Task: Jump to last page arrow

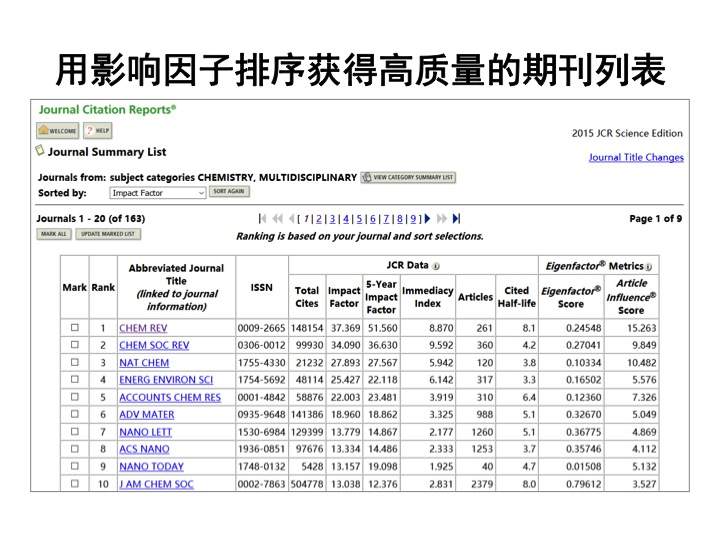Action: 456,219
